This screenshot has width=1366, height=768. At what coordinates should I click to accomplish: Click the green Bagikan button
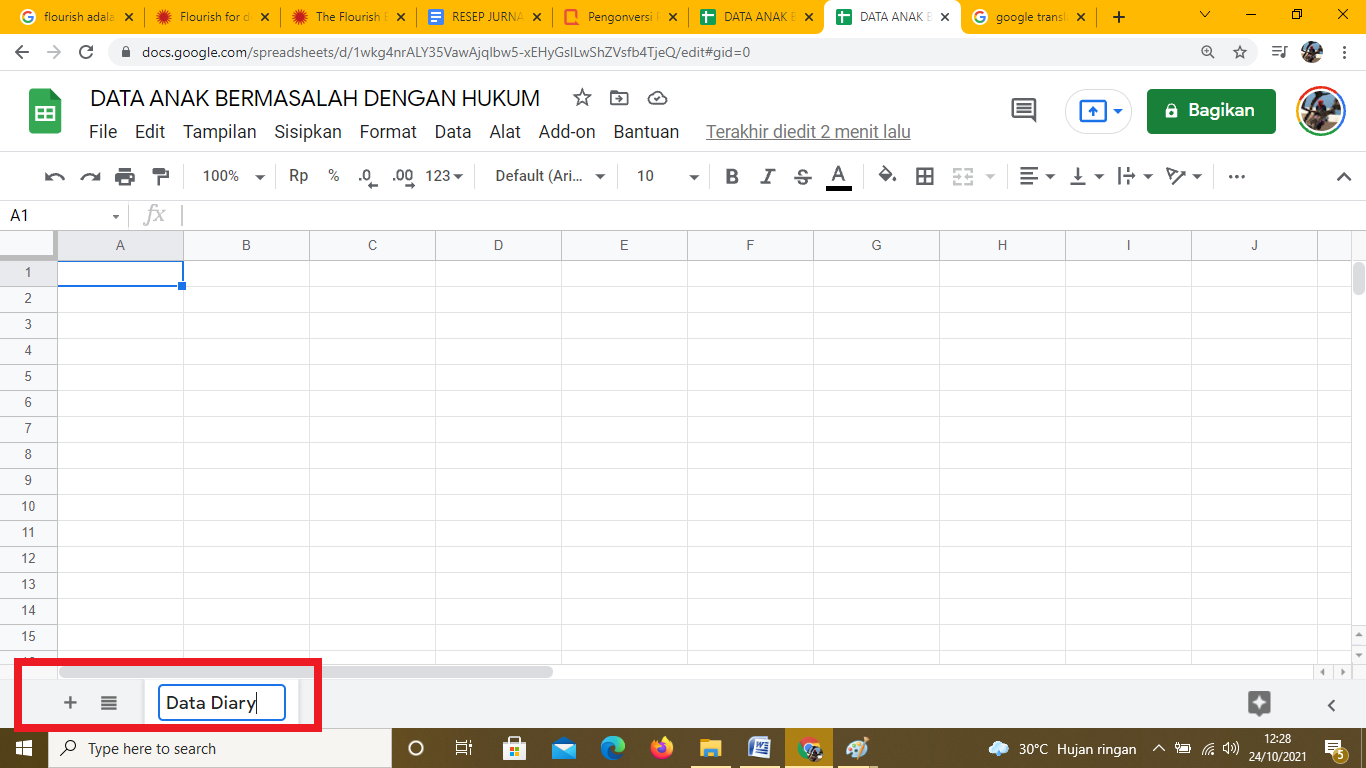point(1211,111)
